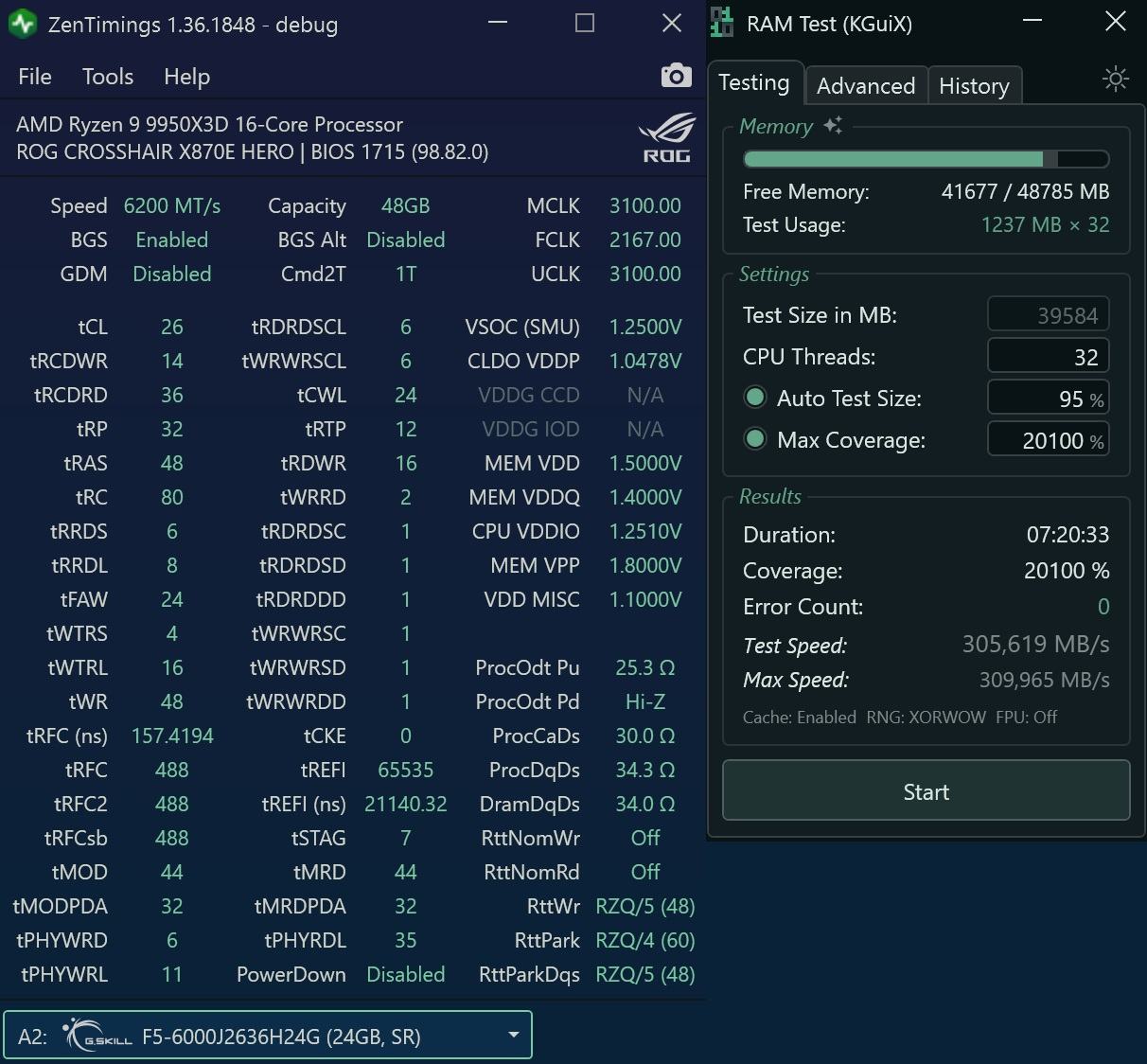
Task: Switch to the Testing tab
Action: click(754, 83)
